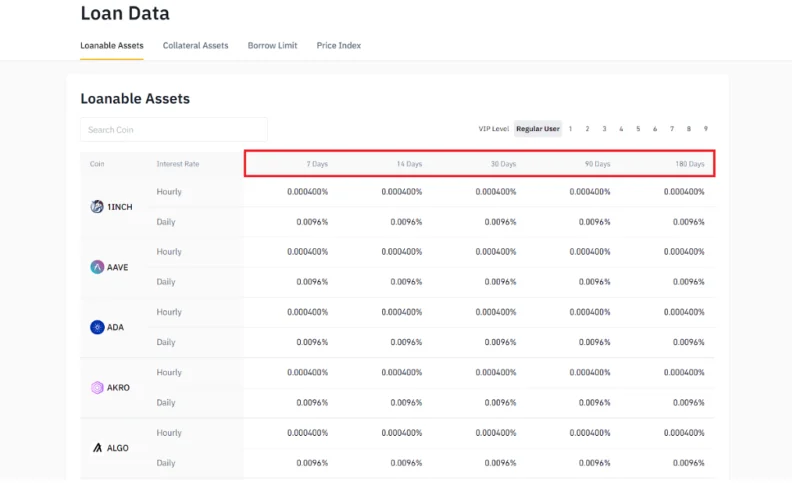Click the 1INCH coin name
The image size is (800, 485).
pyautogui.click(x=119, y=207)
